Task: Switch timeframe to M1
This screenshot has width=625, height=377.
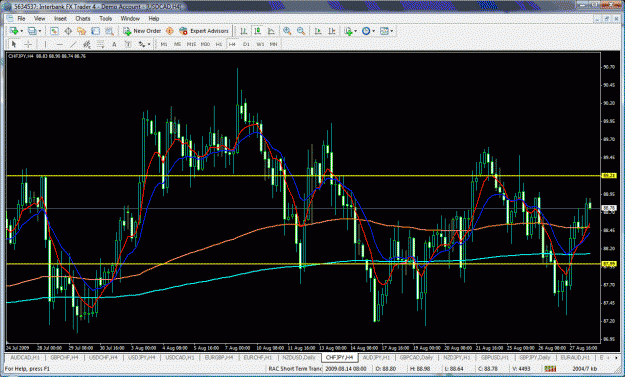Action: pyautogui.click(x=164, y=44)
